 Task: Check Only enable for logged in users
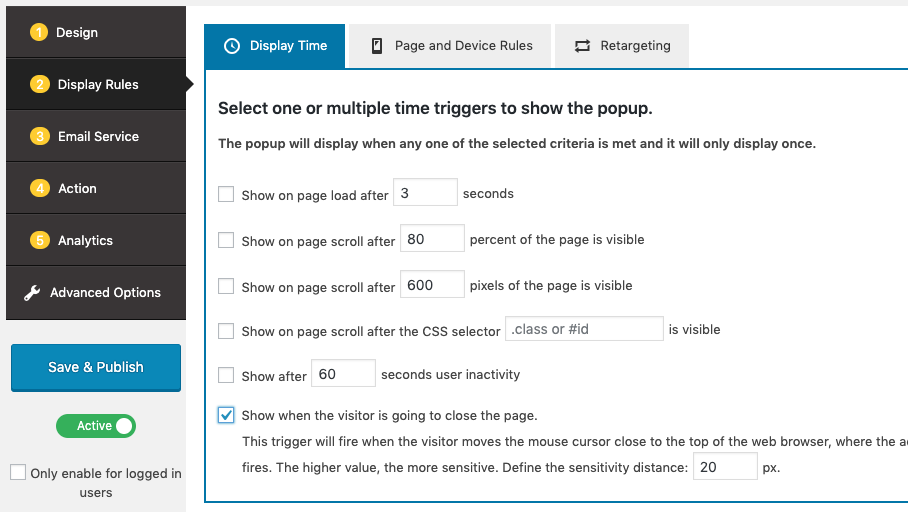[18, 473]
